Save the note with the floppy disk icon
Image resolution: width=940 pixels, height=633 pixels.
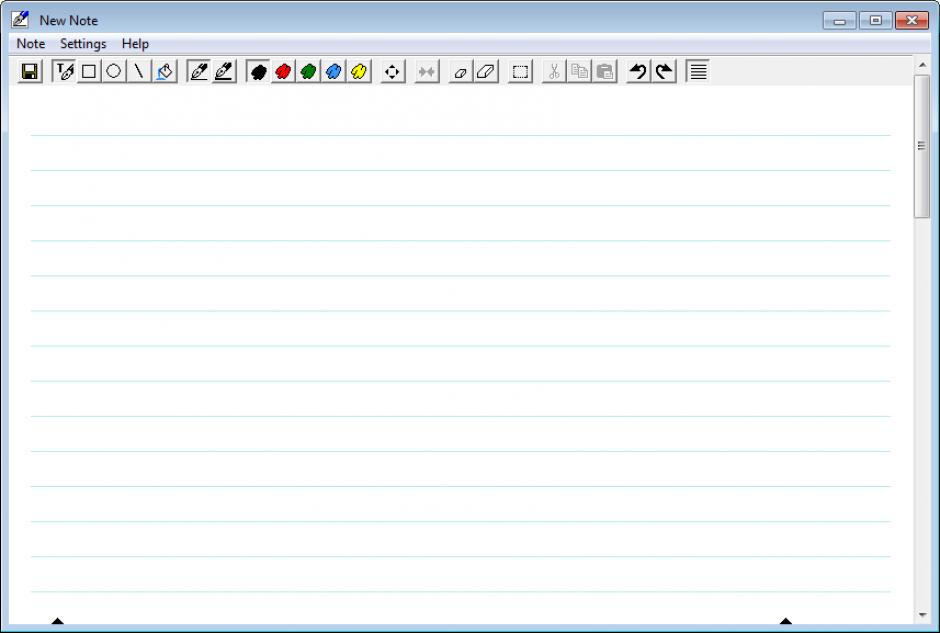click(x=29, y=72)
